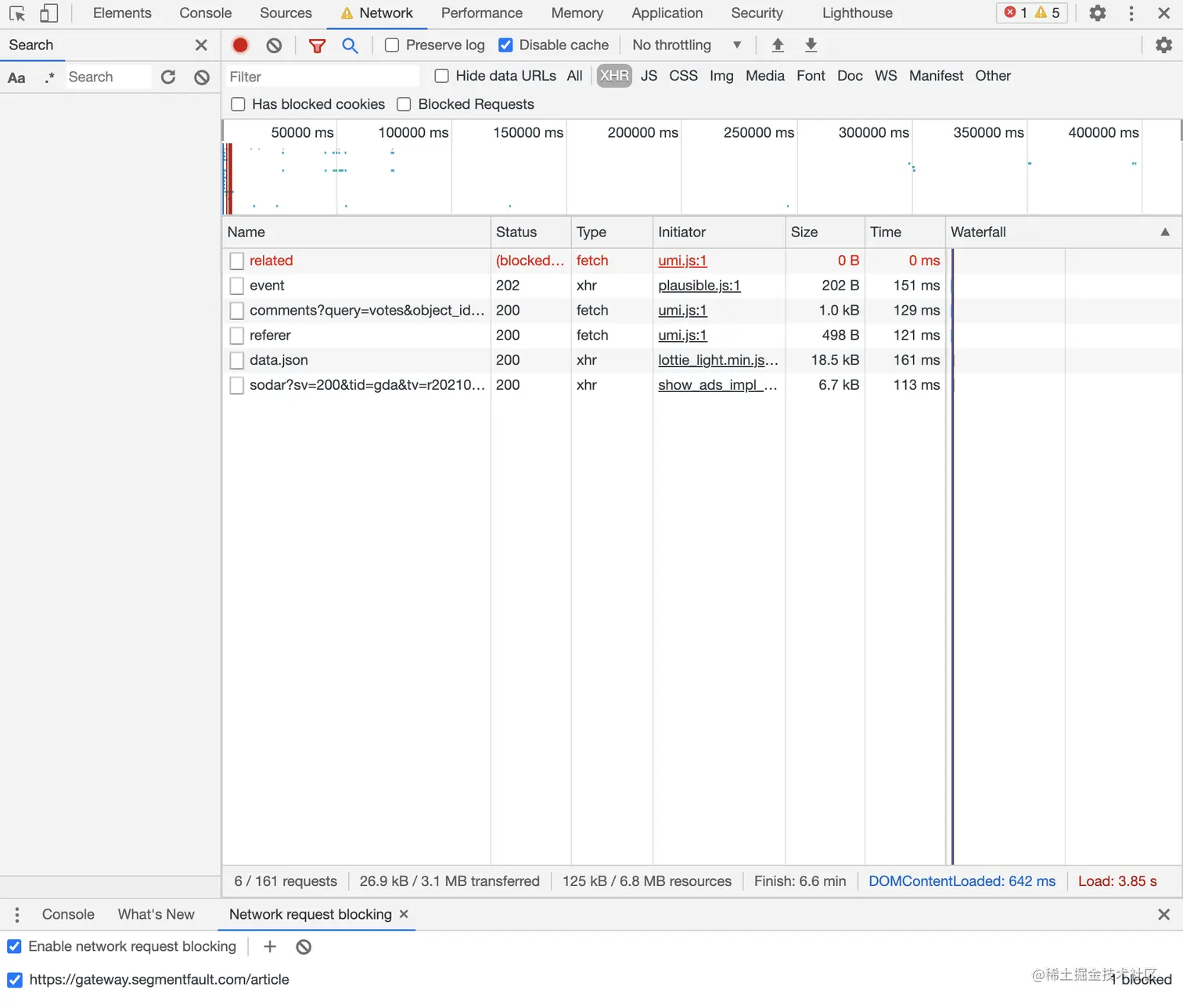Image resolution: width=1183 pixels, height=1008 pixels.
Task: Check Has blocked cookies
Action: point(239,104)
